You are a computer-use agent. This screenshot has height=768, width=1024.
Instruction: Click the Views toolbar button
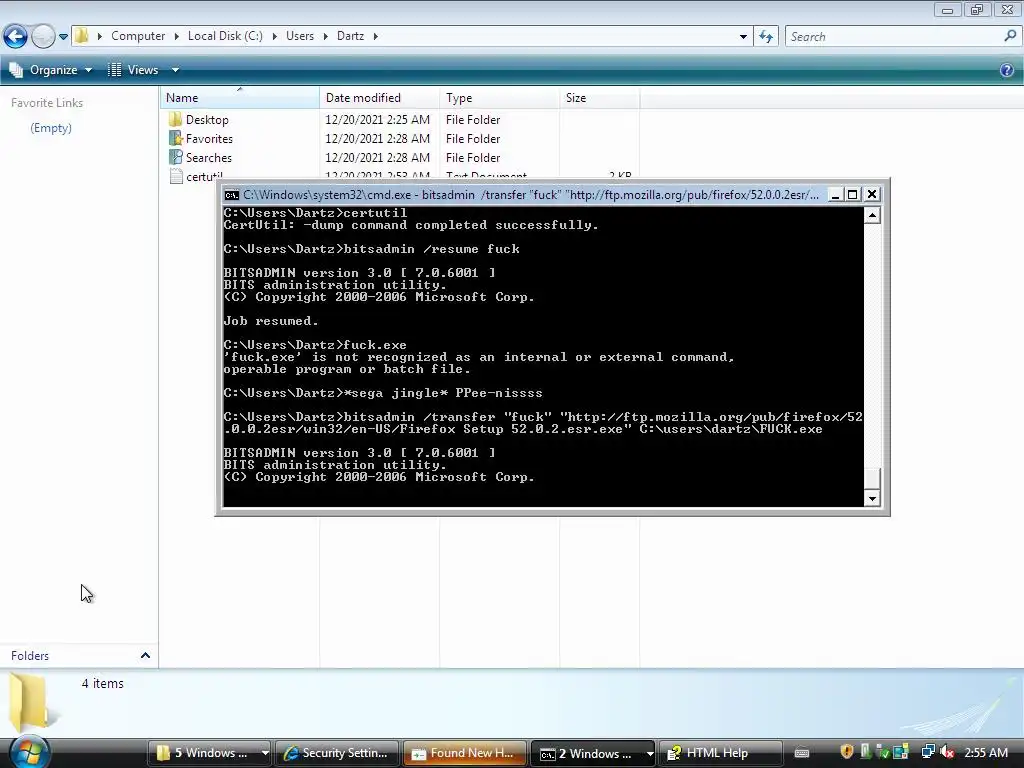click(134, 70)
